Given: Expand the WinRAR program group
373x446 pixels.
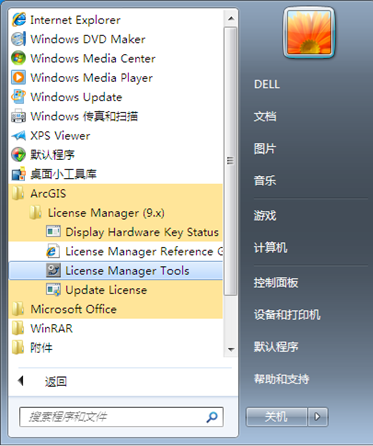Looking at the screenshot, I should 115,328.
